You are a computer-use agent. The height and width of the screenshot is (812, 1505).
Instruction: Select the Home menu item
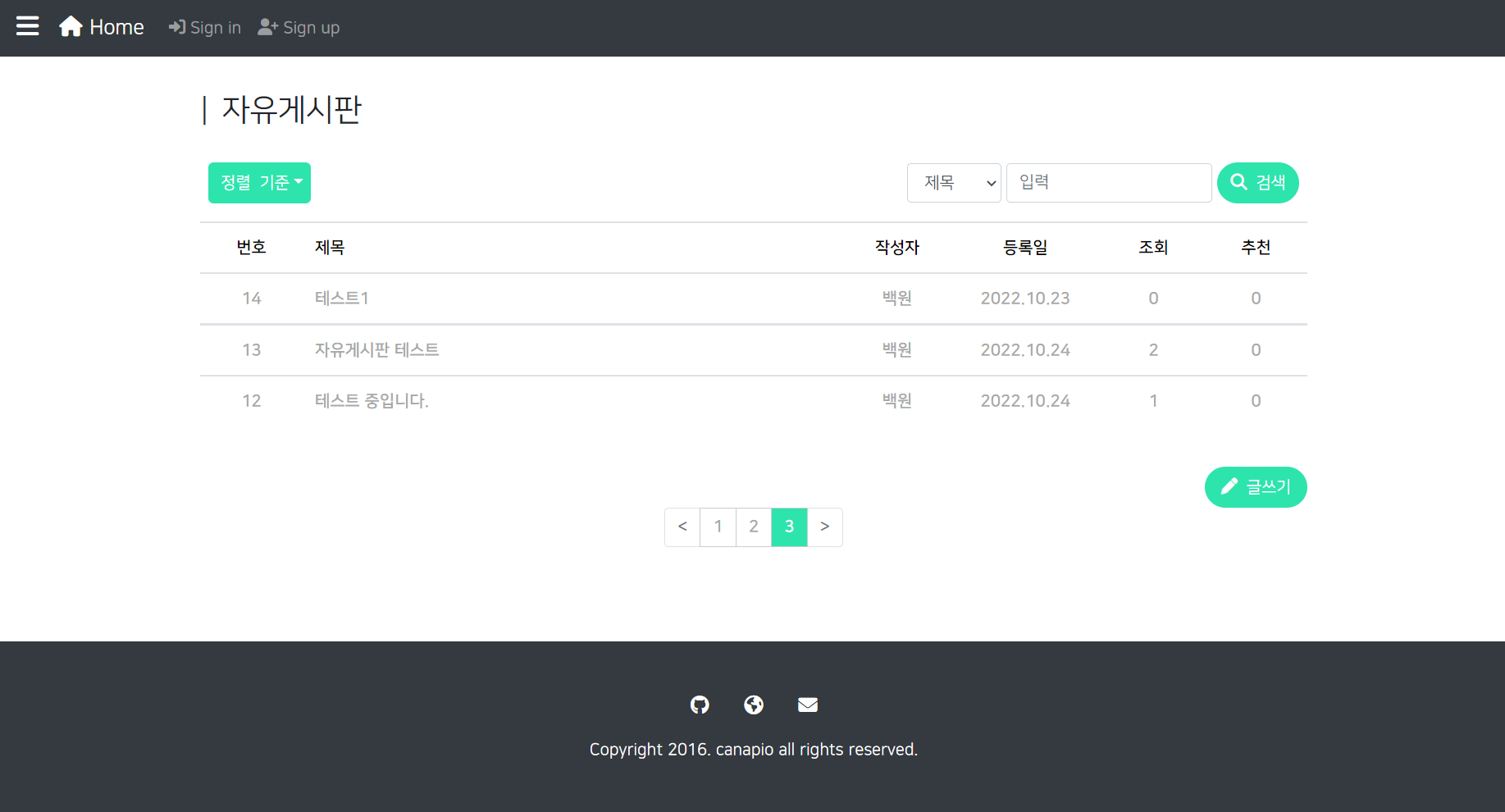[x=101, y=25]
